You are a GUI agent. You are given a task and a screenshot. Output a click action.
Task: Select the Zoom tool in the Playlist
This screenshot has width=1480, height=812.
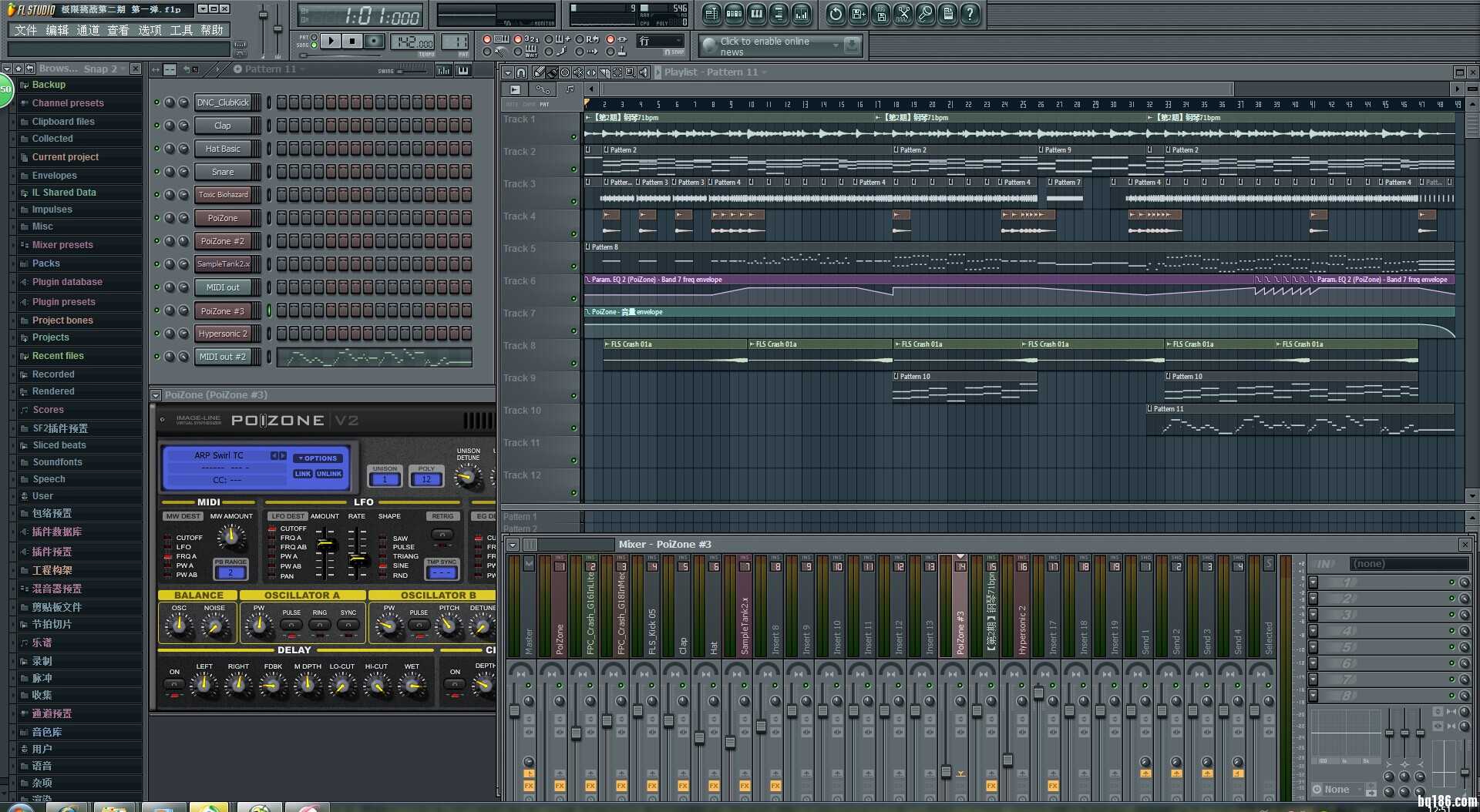[631, 72]
